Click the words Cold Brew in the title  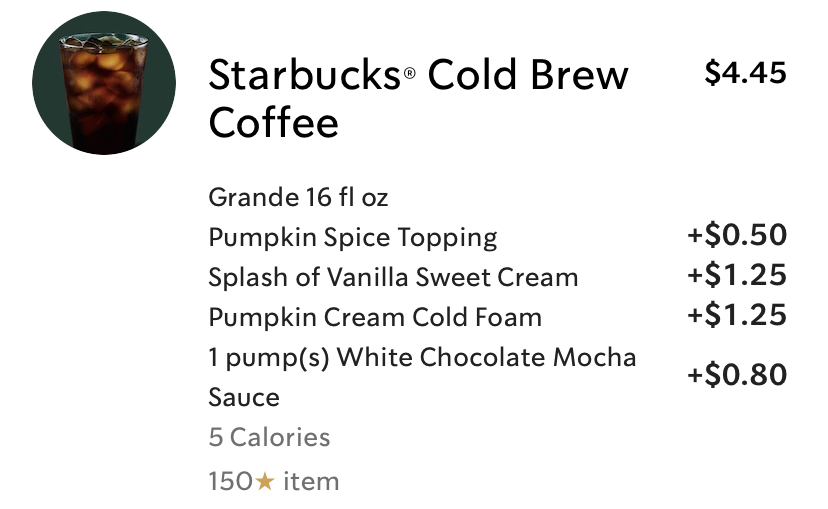click(528, 76)
